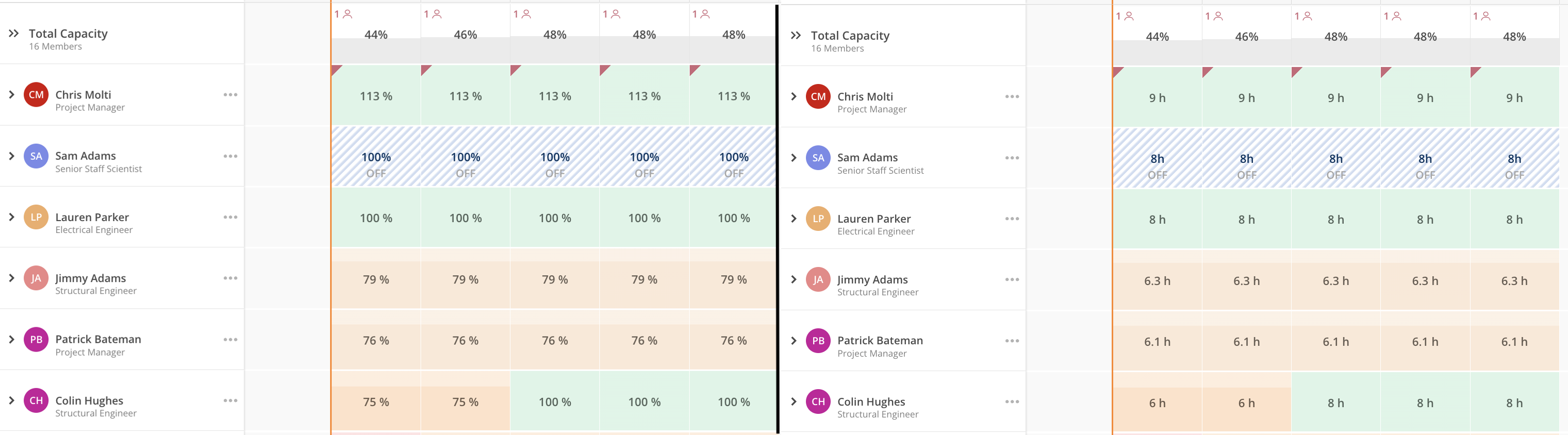
Task: Click the Colin Hughes name in the percentage panel
Action: [89, 400]
